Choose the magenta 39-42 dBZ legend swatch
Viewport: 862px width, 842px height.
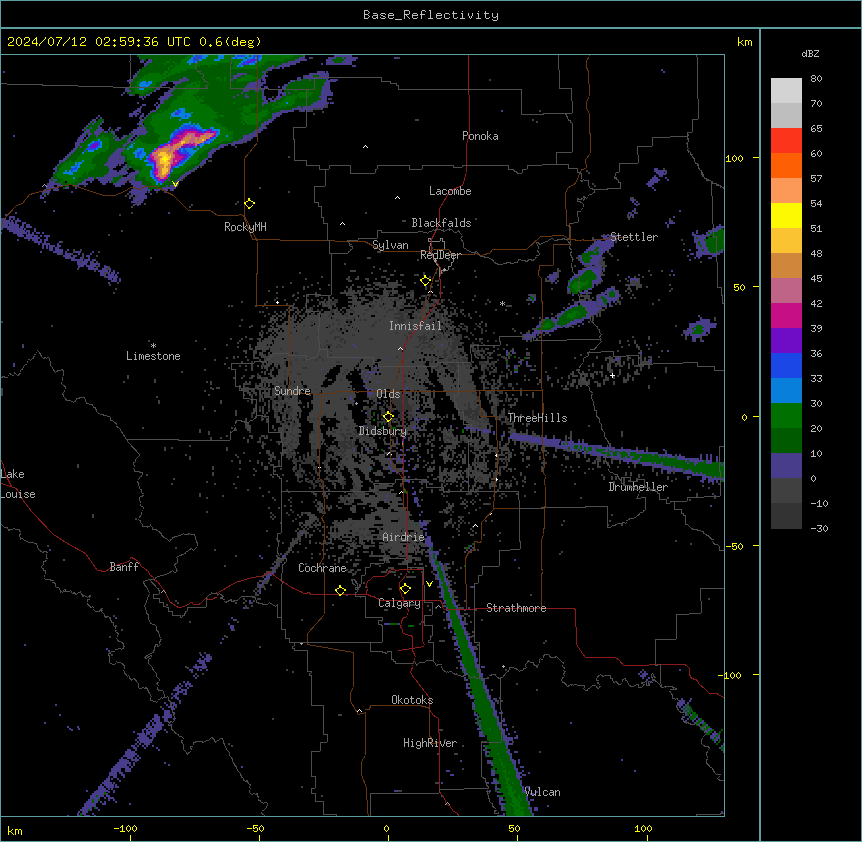coord(786,315)
